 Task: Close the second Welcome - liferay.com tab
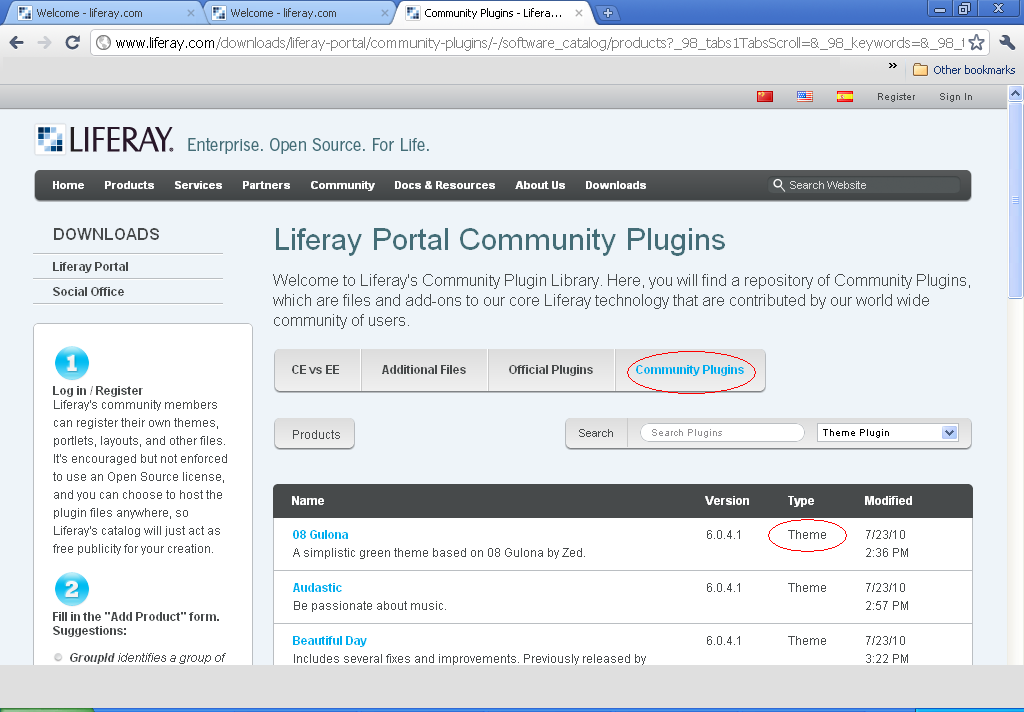pos(385,12)
